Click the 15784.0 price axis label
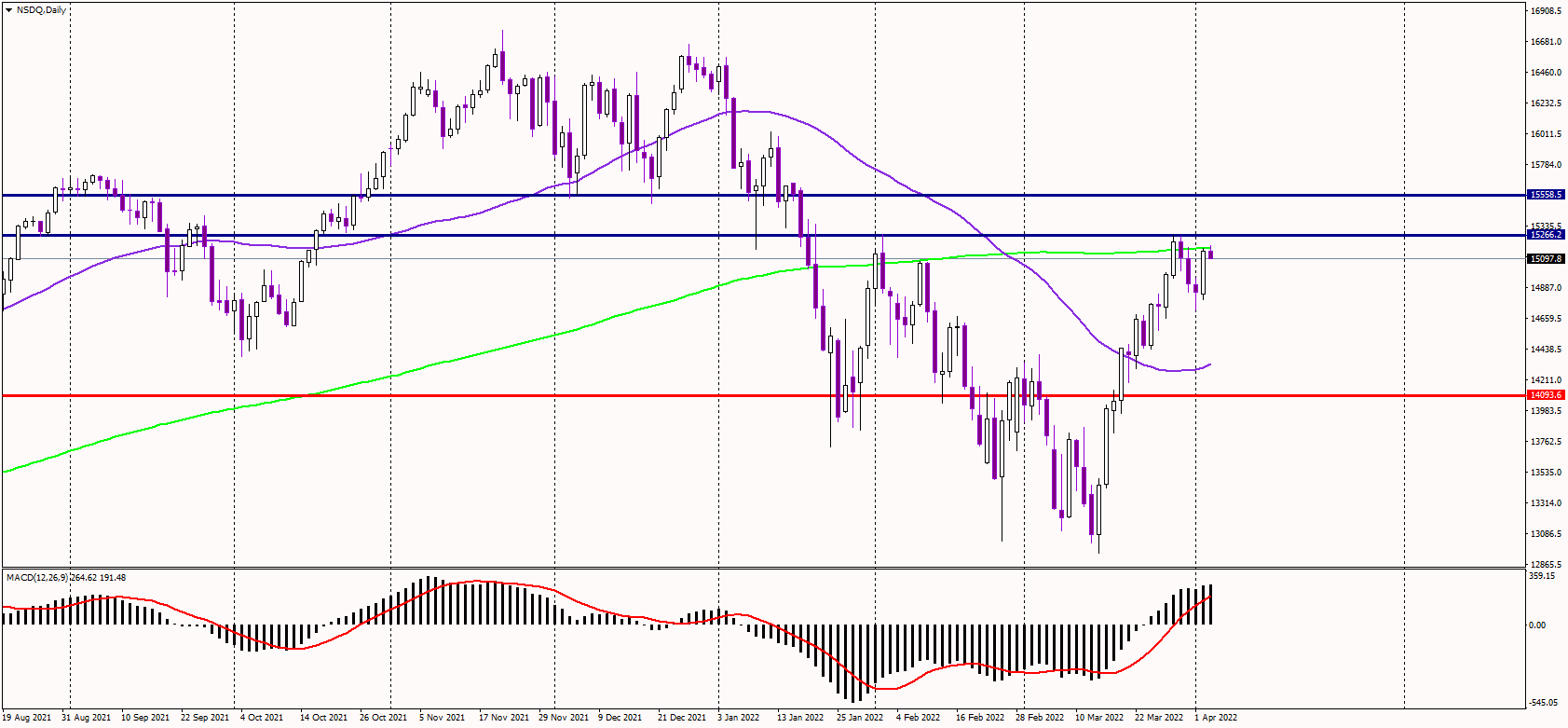The image size is (1568, 728). (x=1546, y=165)
